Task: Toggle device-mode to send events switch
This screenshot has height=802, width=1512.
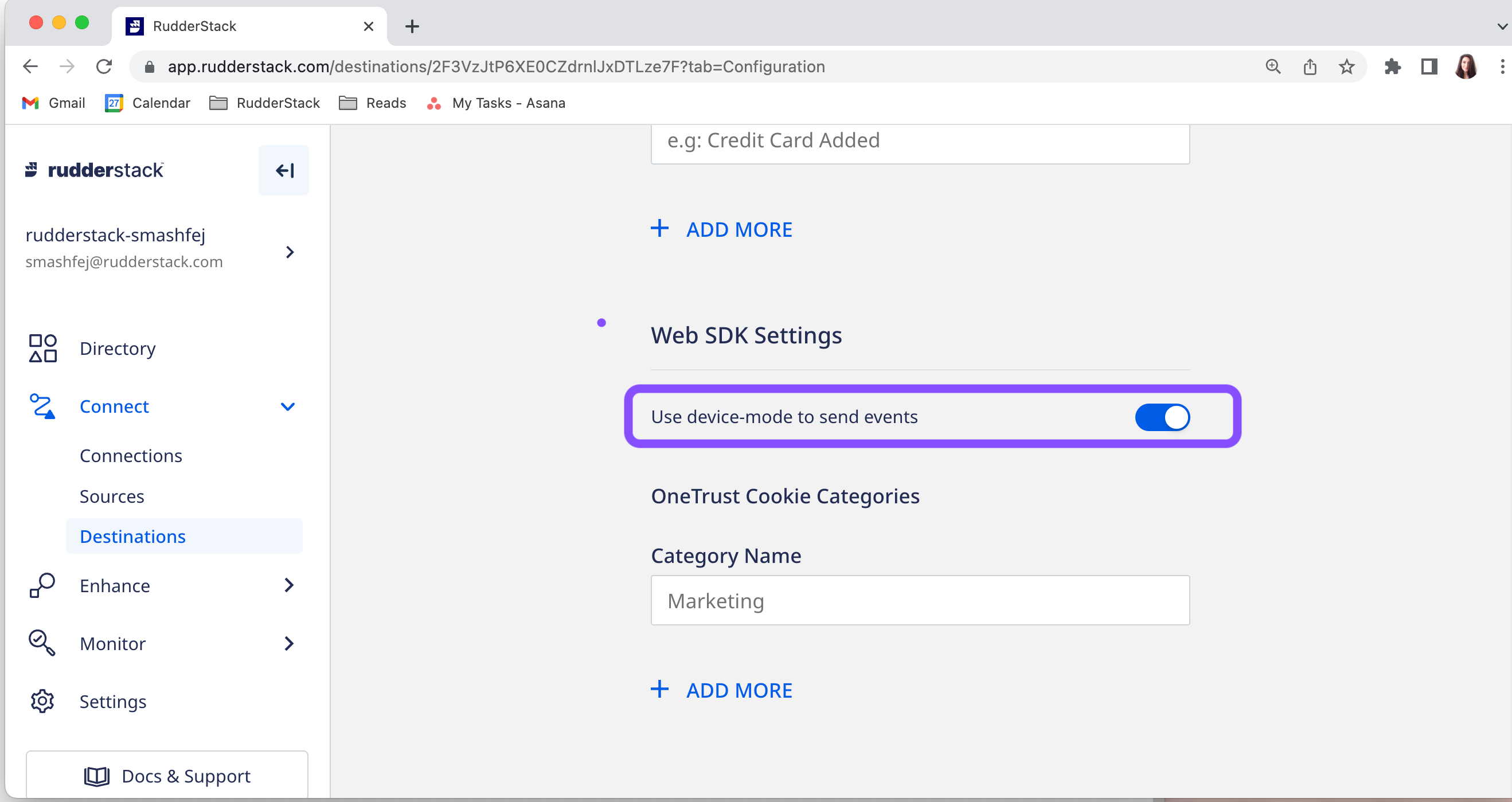Action: pyautogui.click(x=1162, y=417)
